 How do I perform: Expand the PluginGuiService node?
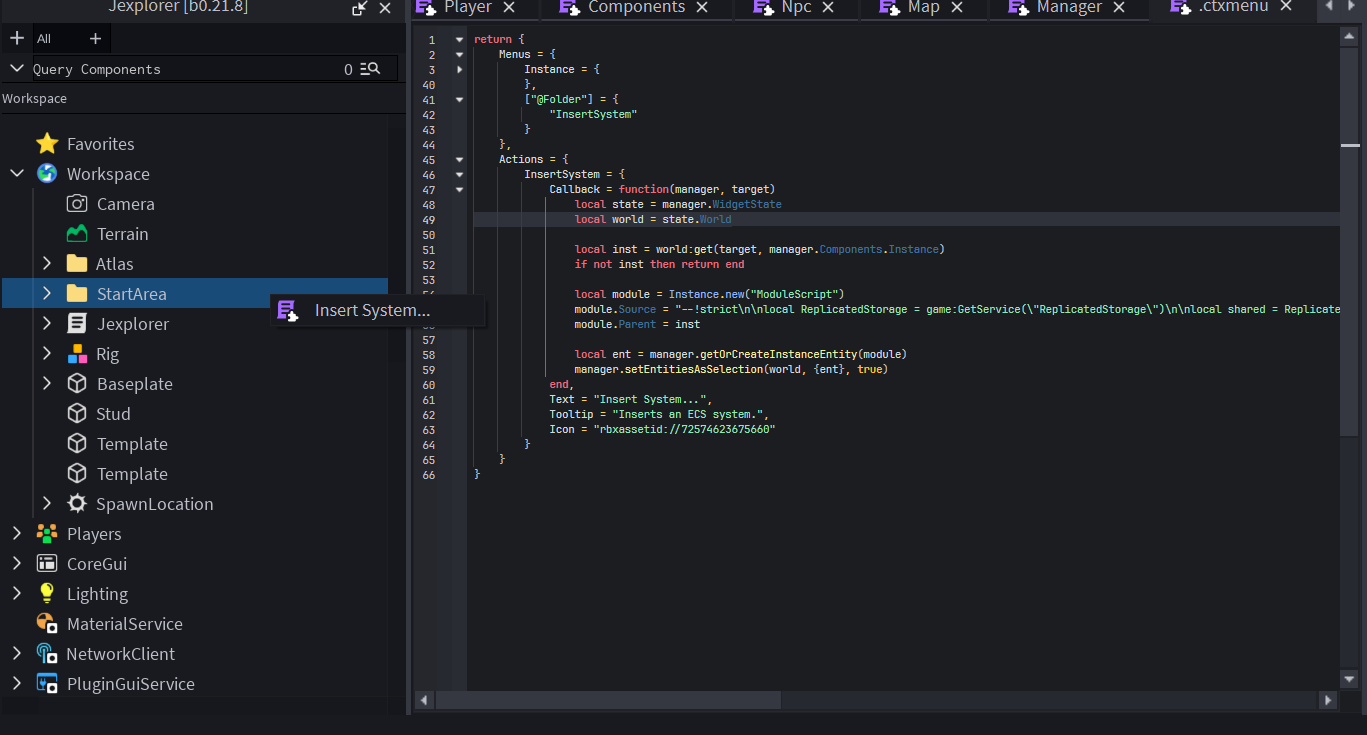click(17, 684)
